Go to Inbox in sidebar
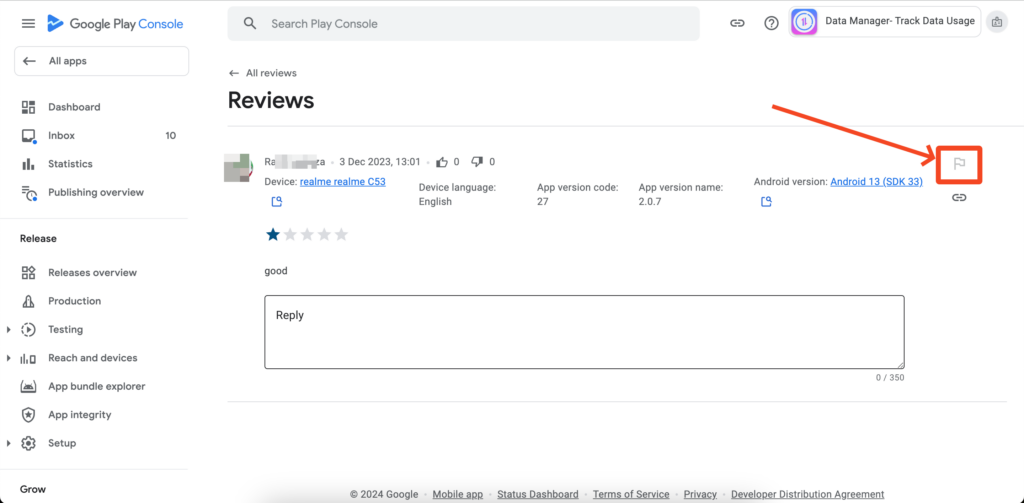This screenshot has width=1024, height=503. pos(61,135)
